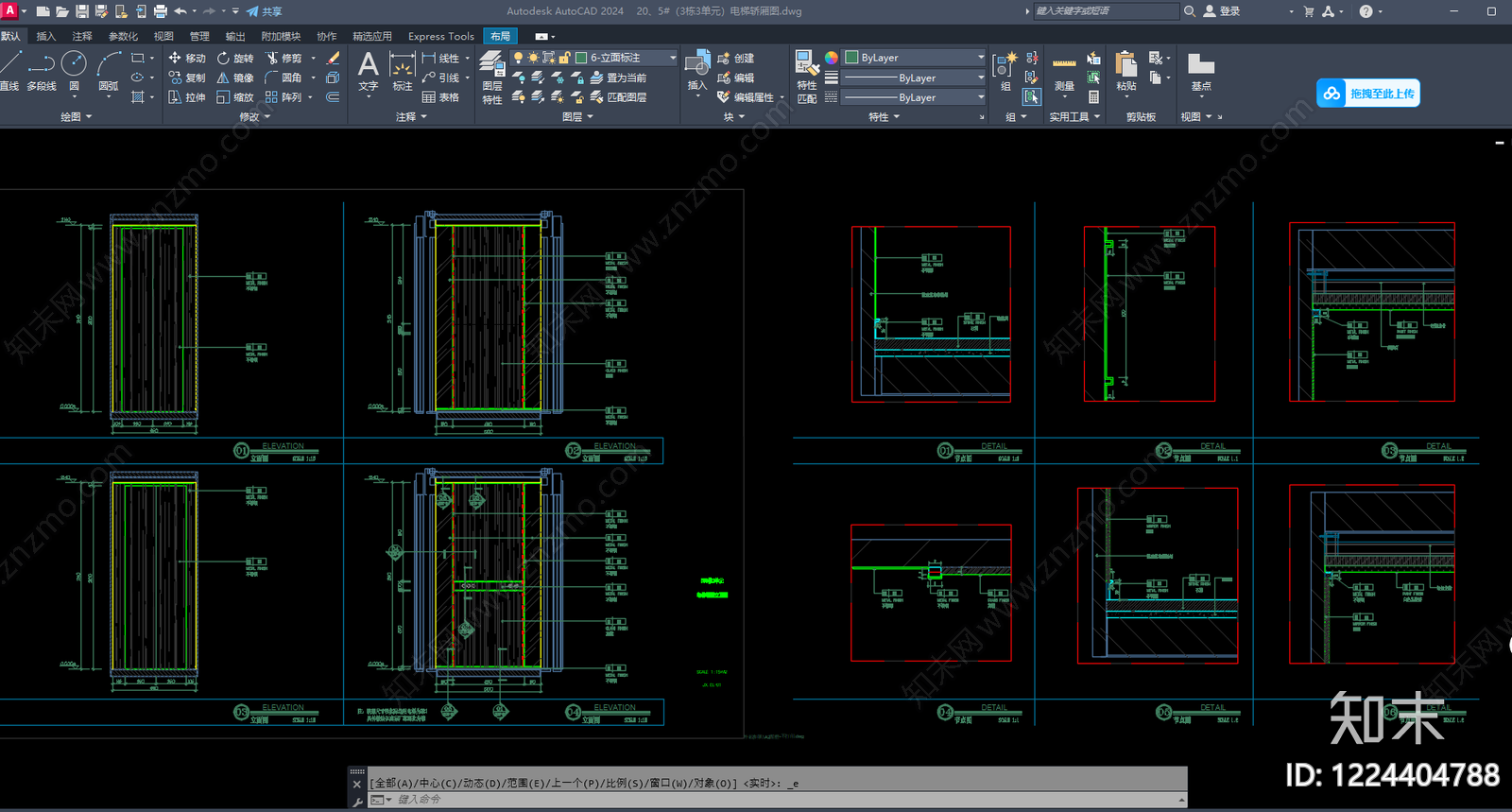Expand the 图层 (Layers) panel
This screenshot has width=1512, height=812.
click(x=577, y=117)
